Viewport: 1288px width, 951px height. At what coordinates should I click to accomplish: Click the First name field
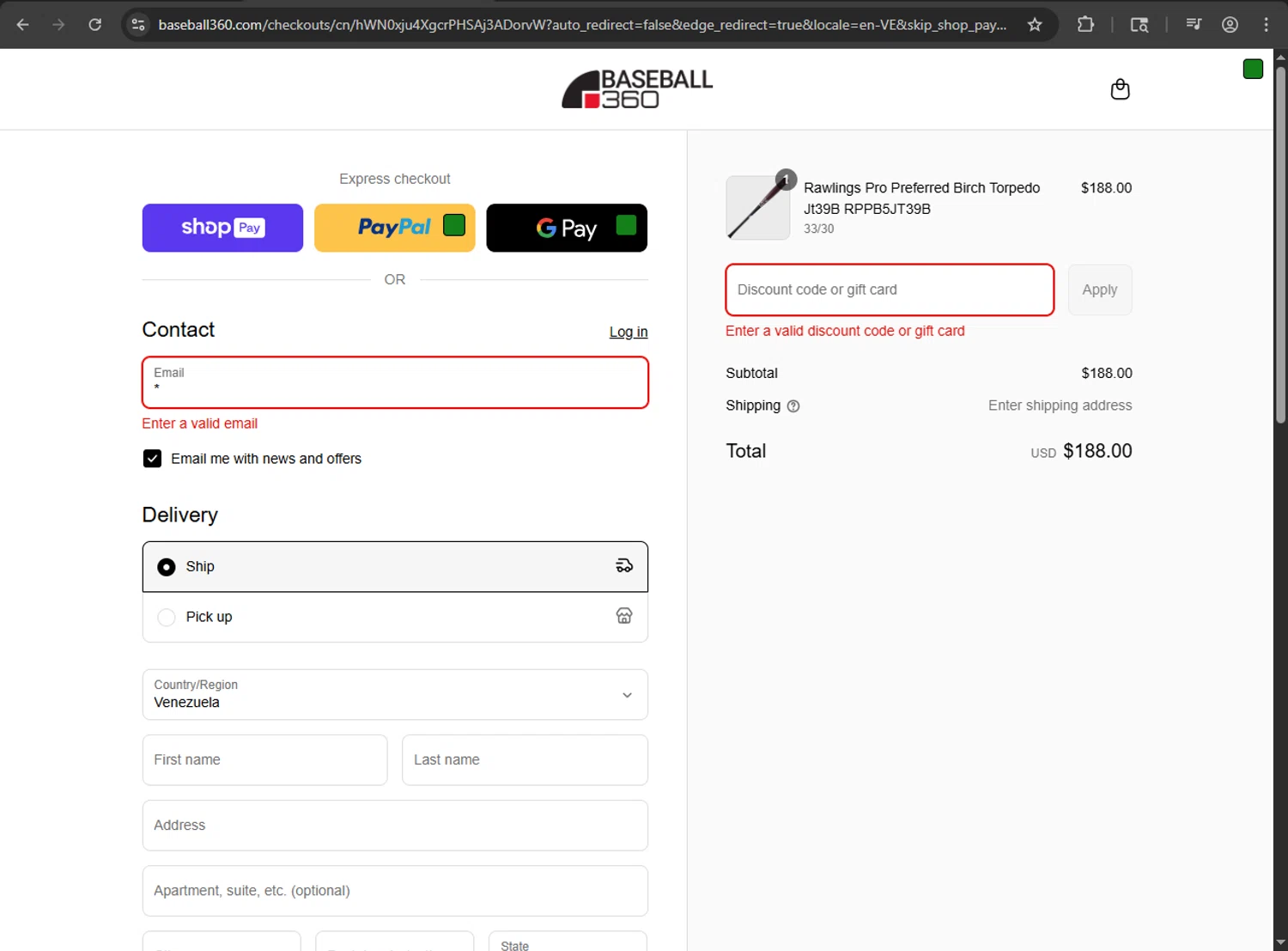pos(264,759)
